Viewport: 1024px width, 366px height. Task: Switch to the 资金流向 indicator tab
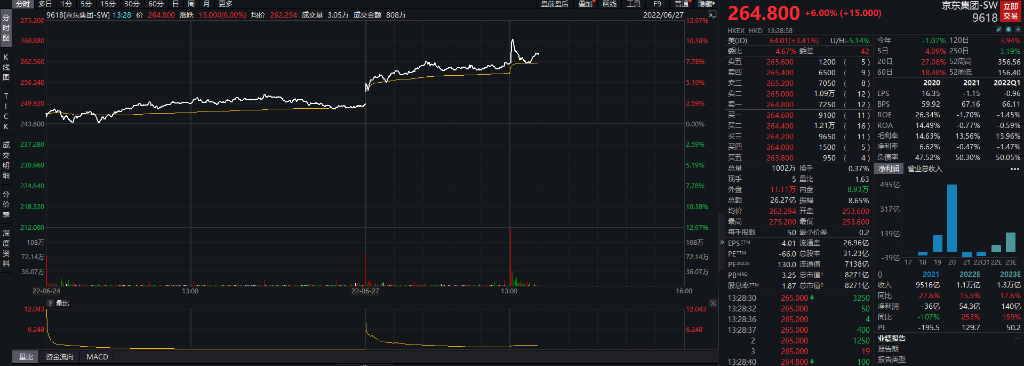click(59, 357)
